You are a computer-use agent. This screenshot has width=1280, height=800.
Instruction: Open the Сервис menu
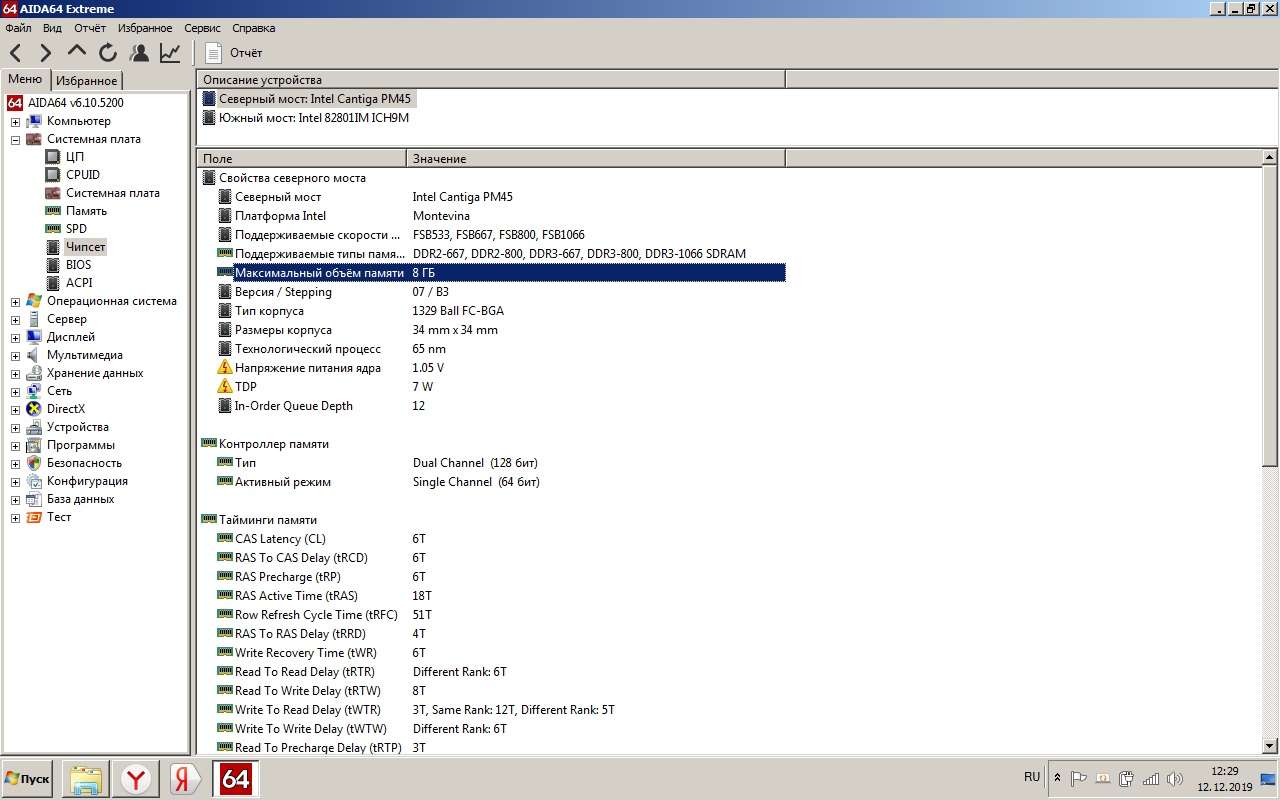202,28
